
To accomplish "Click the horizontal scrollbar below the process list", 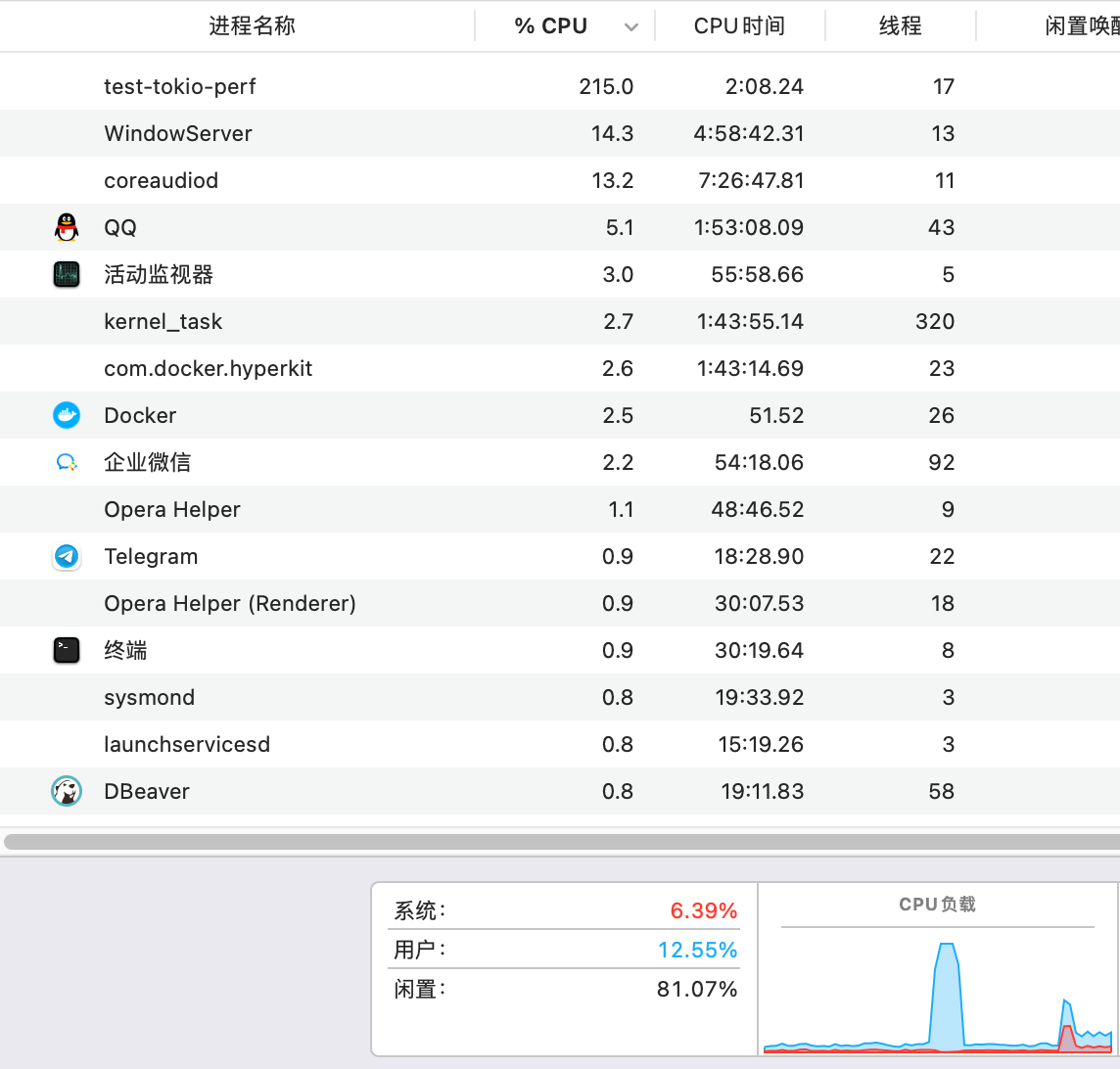I will click(x=561, y=841).
